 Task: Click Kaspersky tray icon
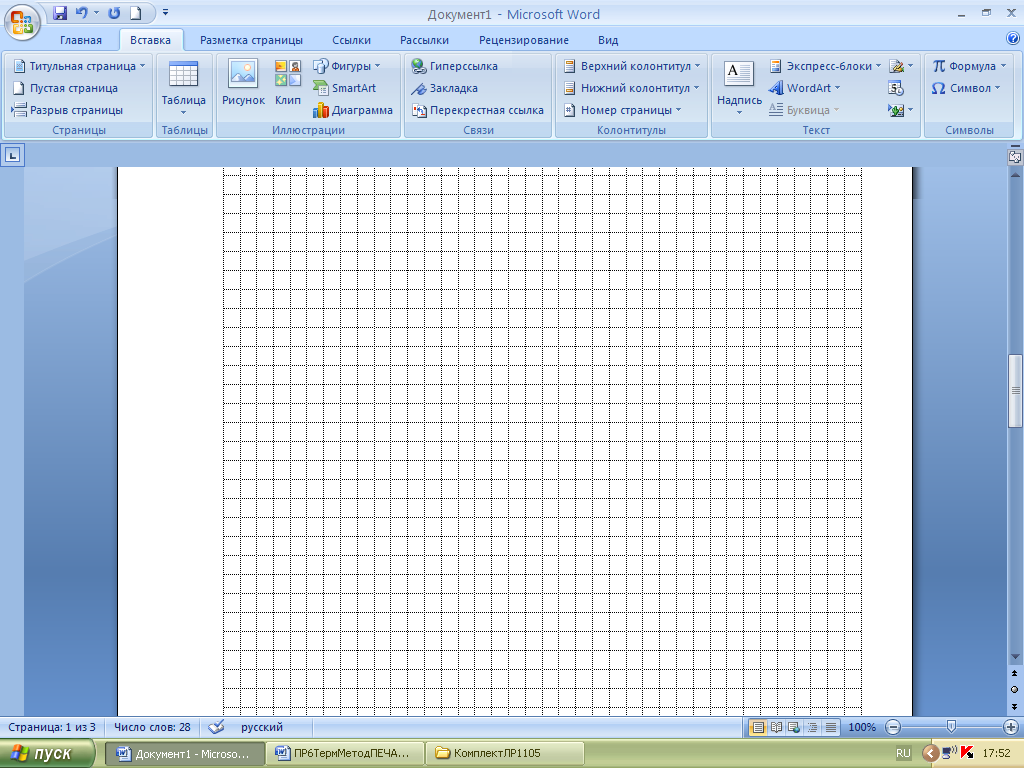tap(967, 753)
